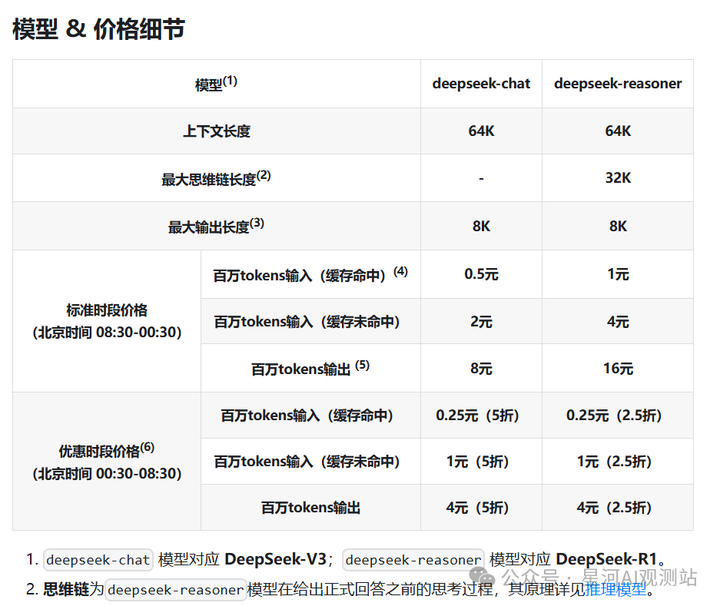Click the deepseek-reasoner code tag in footnote 2
The width and height of the screenshot is (720, 606).
[175, 590]
